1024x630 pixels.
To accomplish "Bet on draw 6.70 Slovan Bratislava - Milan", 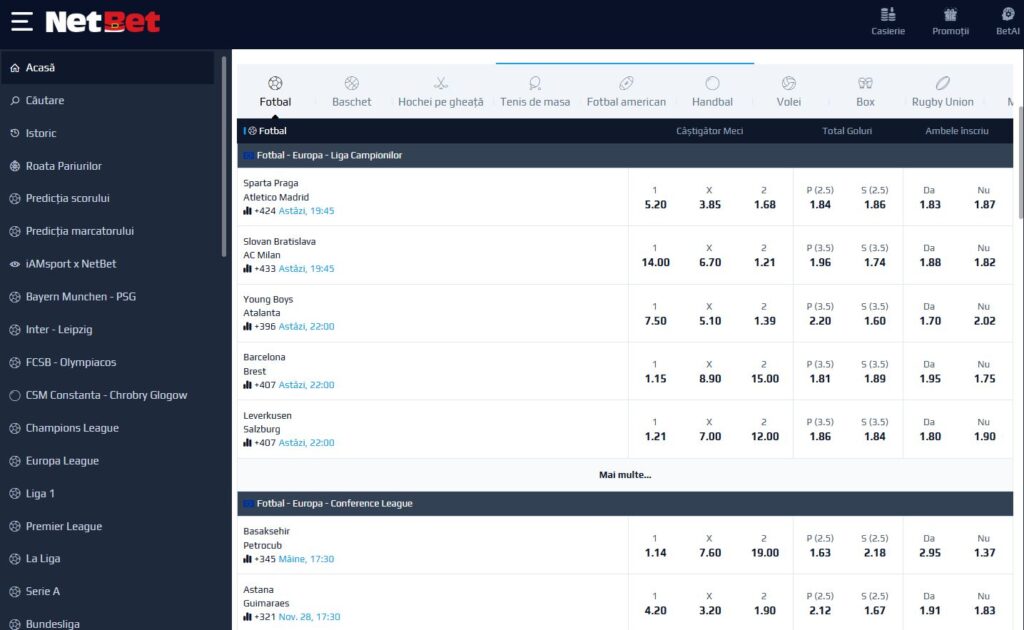I will tap(710, 255).
